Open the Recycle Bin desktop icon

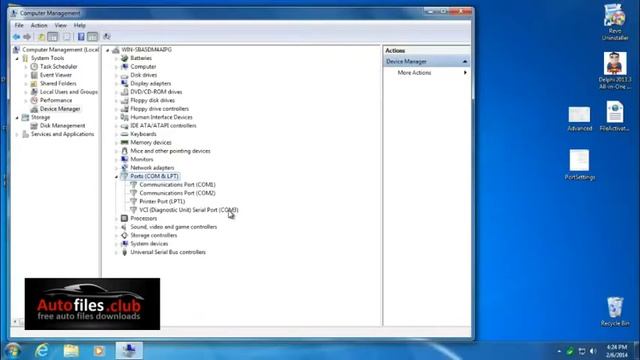click(x=615, y=312)
